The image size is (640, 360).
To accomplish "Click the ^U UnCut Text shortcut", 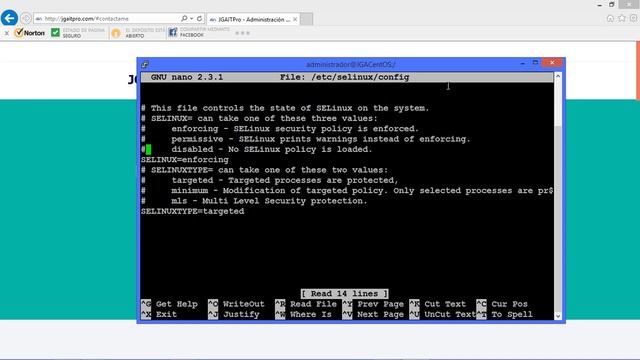I will click(442, 314).
